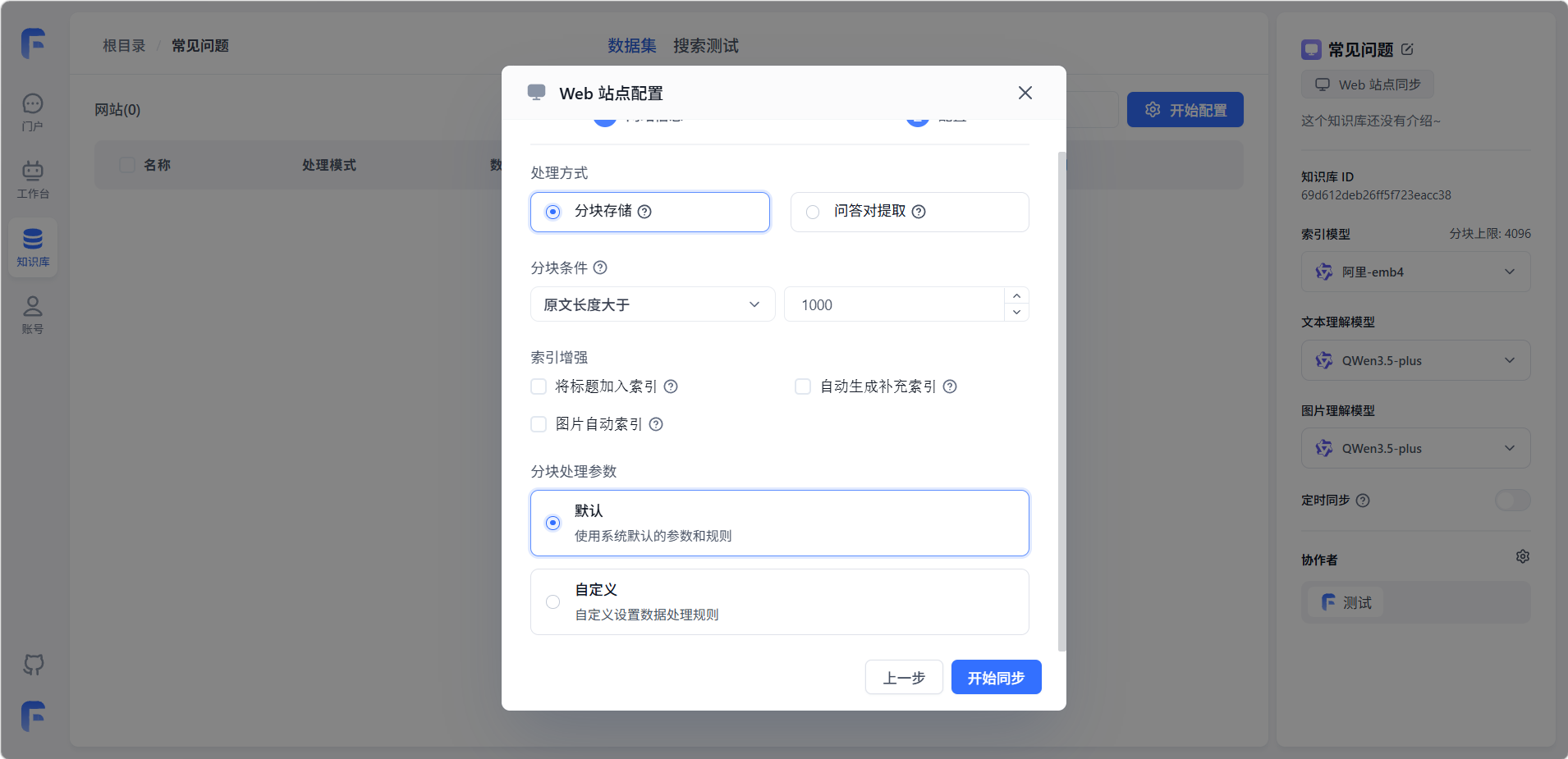
Task: Open the 协作者 settings gear icon
Action: pos(1522,557)
